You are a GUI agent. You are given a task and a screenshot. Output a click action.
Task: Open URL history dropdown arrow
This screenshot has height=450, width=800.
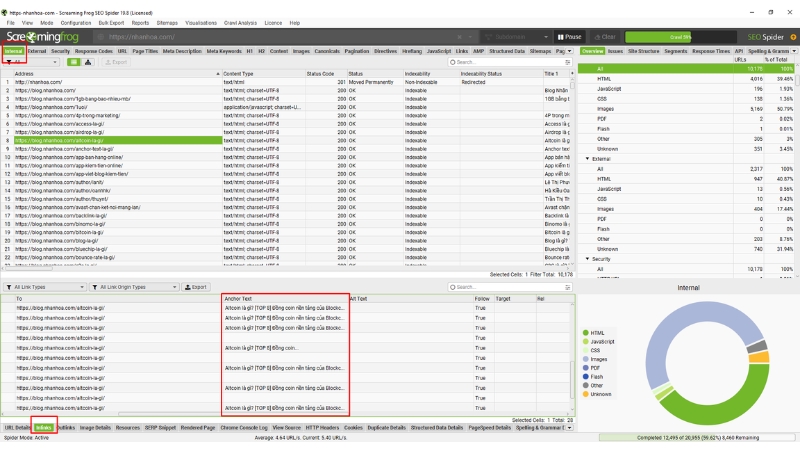[x=470, y=37]
